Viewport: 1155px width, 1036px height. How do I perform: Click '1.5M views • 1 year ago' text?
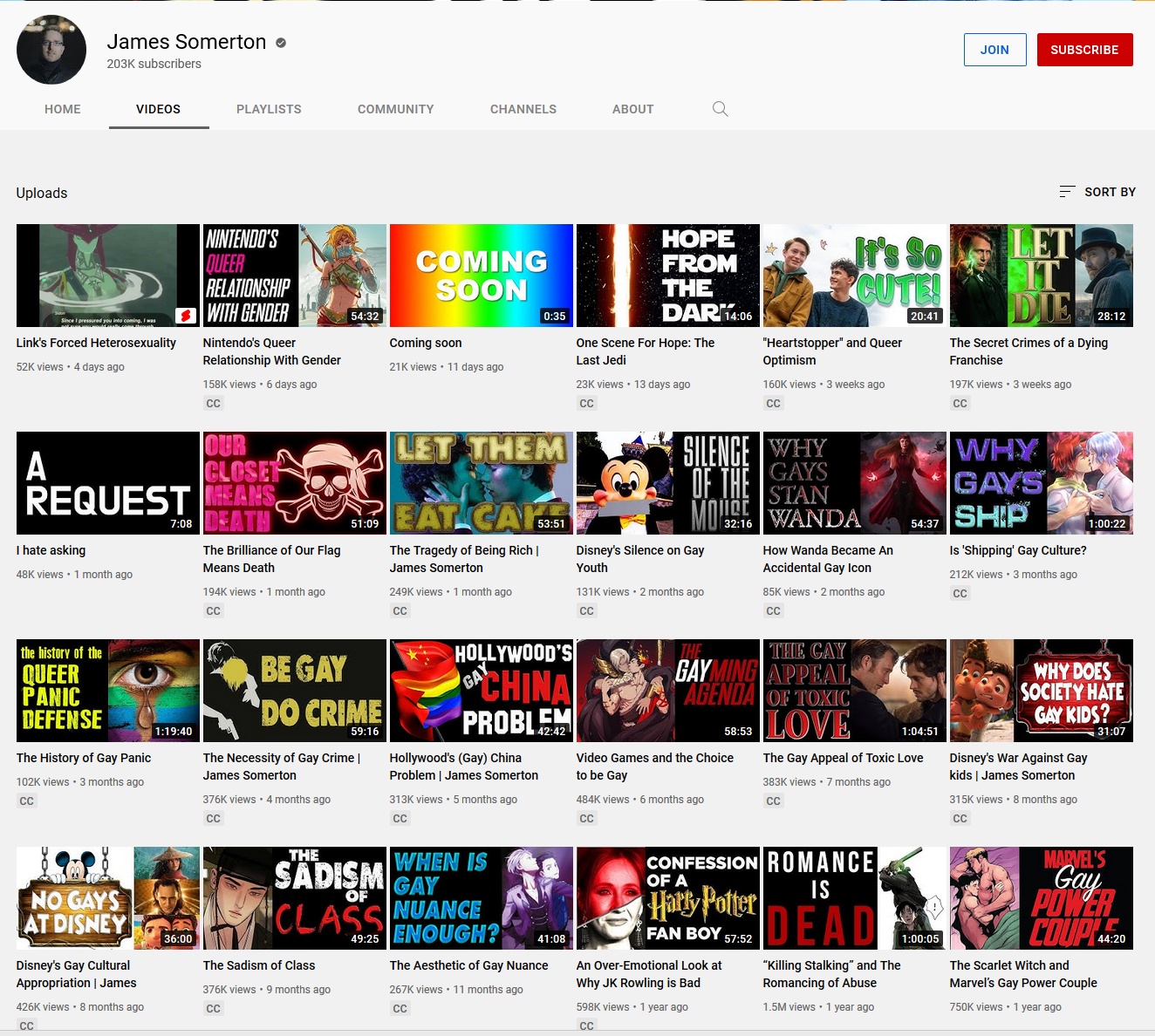point(818,1007)
